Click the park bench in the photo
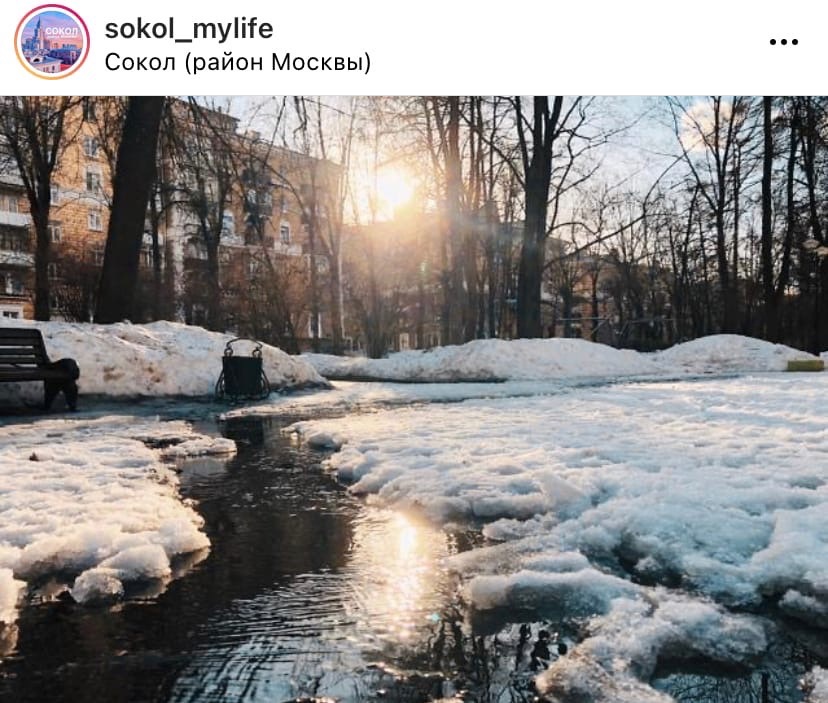The width and height of the screenshot is (828, 703). click(x=37, y=367)
